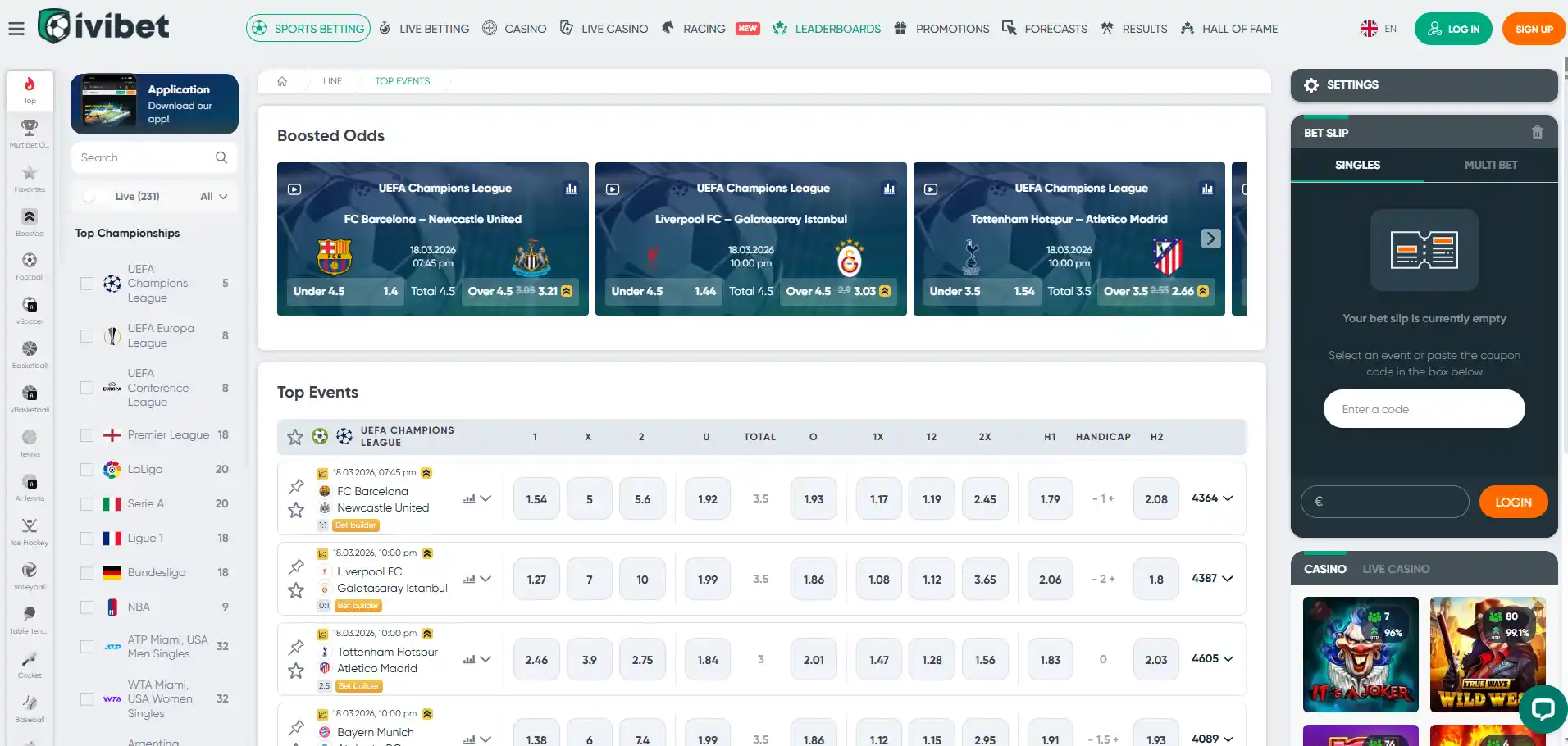Open the It's a Joker casino thumbnail
The height and width of the screenshot is (746, 1568).
click(x=1361, y=654)
